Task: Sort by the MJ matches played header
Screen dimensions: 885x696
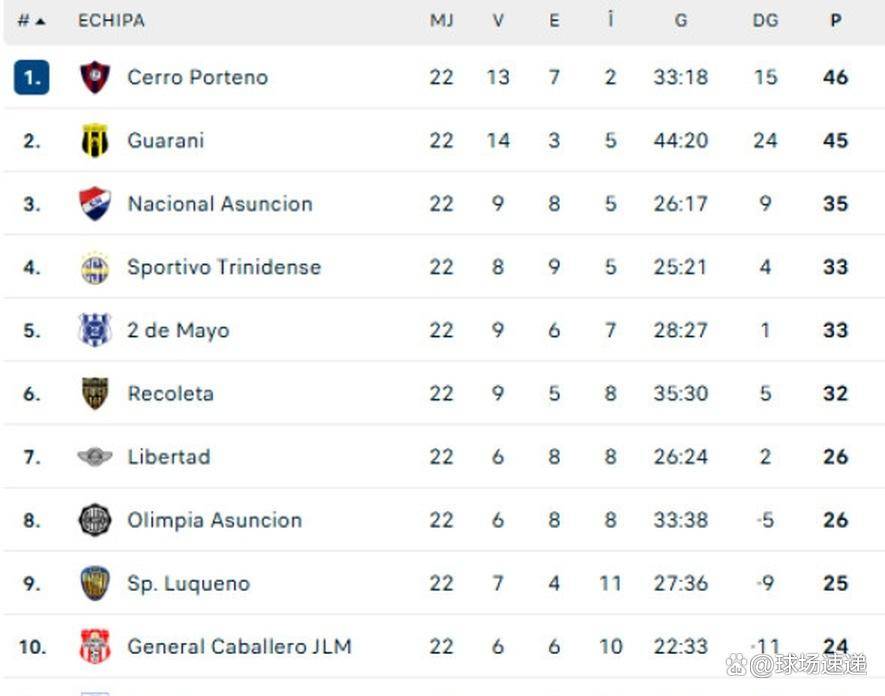Action: point(441,20)
